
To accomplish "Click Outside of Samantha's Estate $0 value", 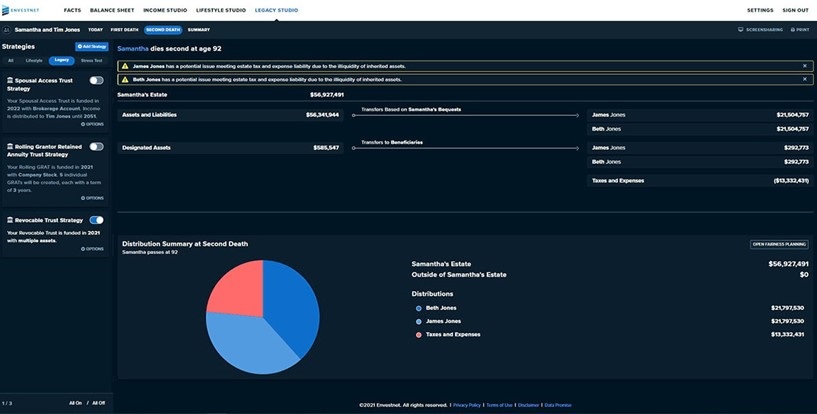I will pos(804,275).
